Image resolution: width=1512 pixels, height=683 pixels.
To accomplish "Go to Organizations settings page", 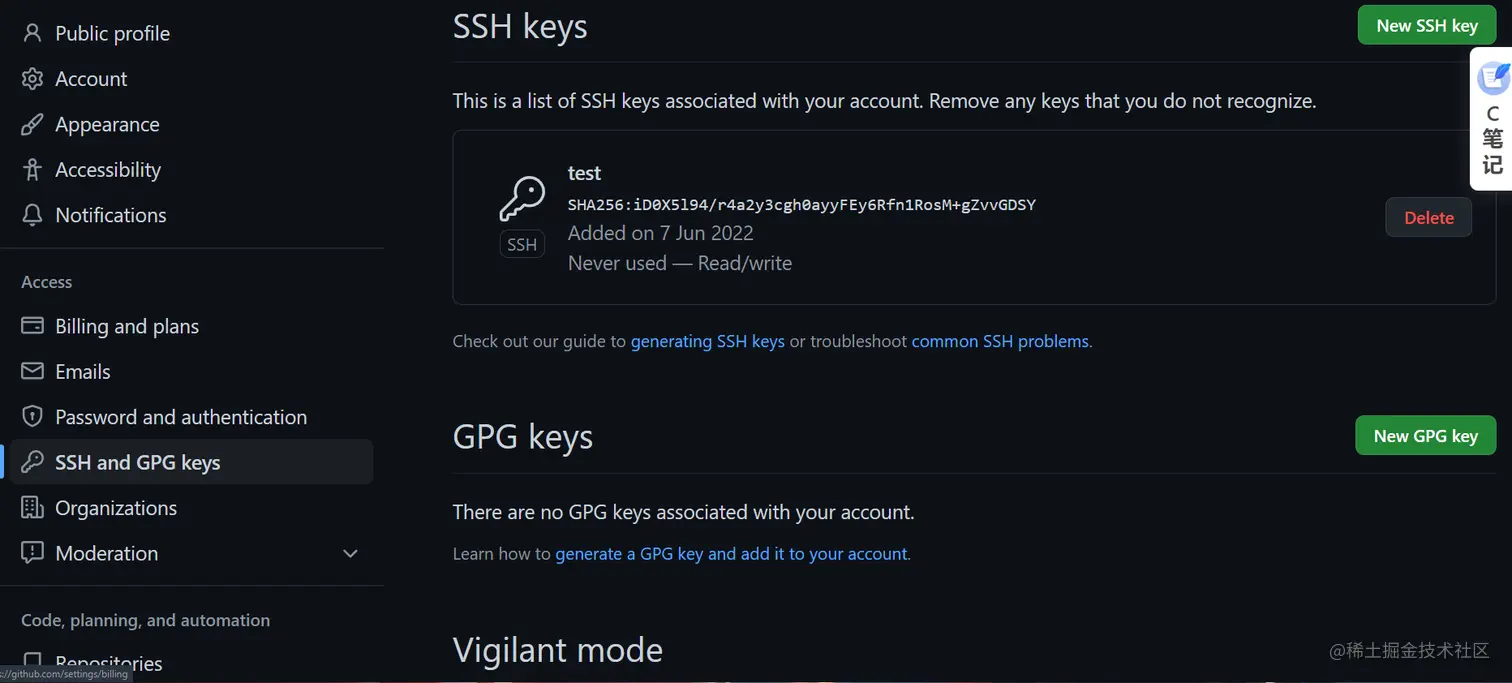I will pyautogui.click(x=116, y=508).
